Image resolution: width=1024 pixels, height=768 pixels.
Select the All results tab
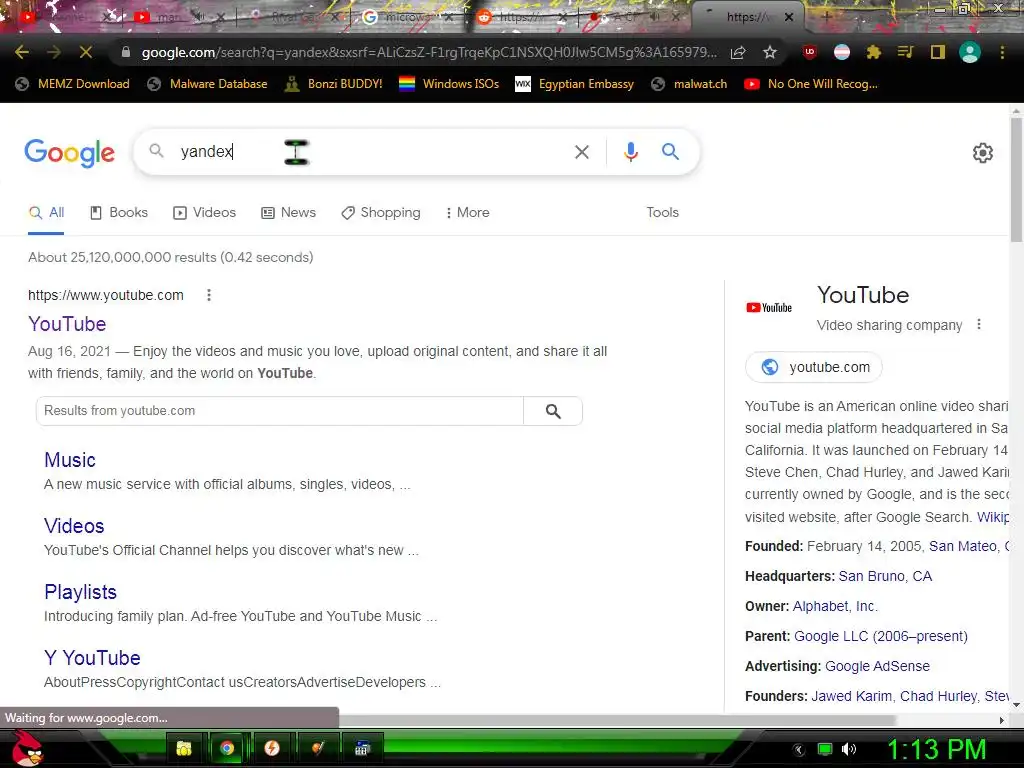[x=46, y=213]
